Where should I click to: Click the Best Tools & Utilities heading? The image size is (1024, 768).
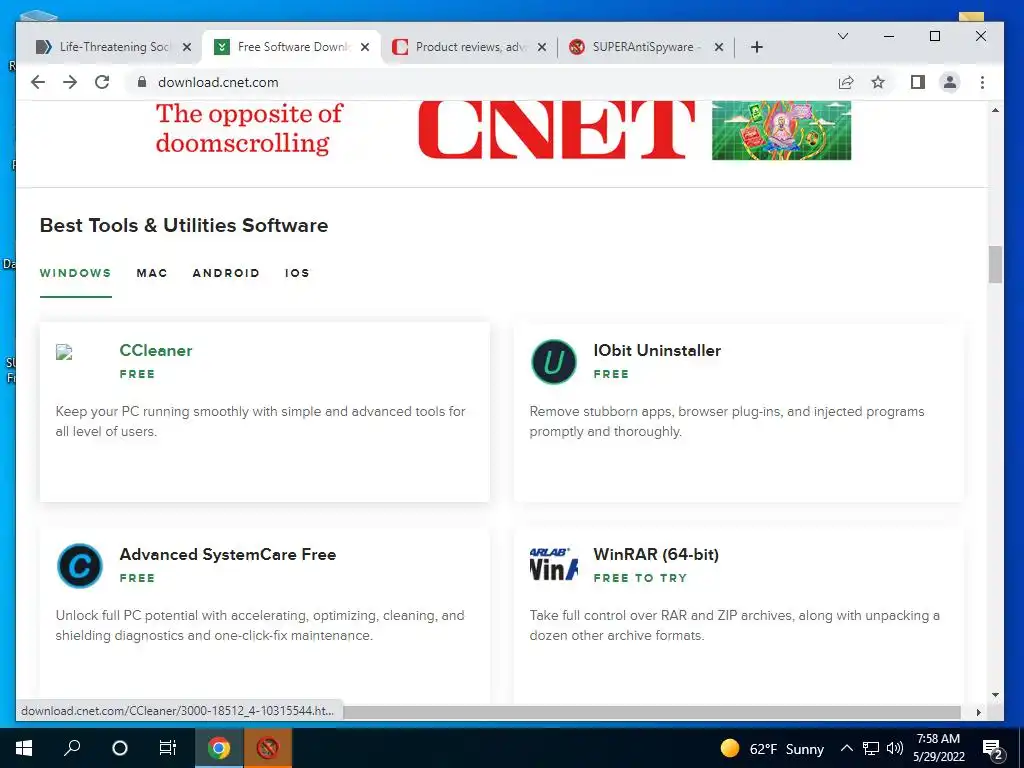(184, 225)
